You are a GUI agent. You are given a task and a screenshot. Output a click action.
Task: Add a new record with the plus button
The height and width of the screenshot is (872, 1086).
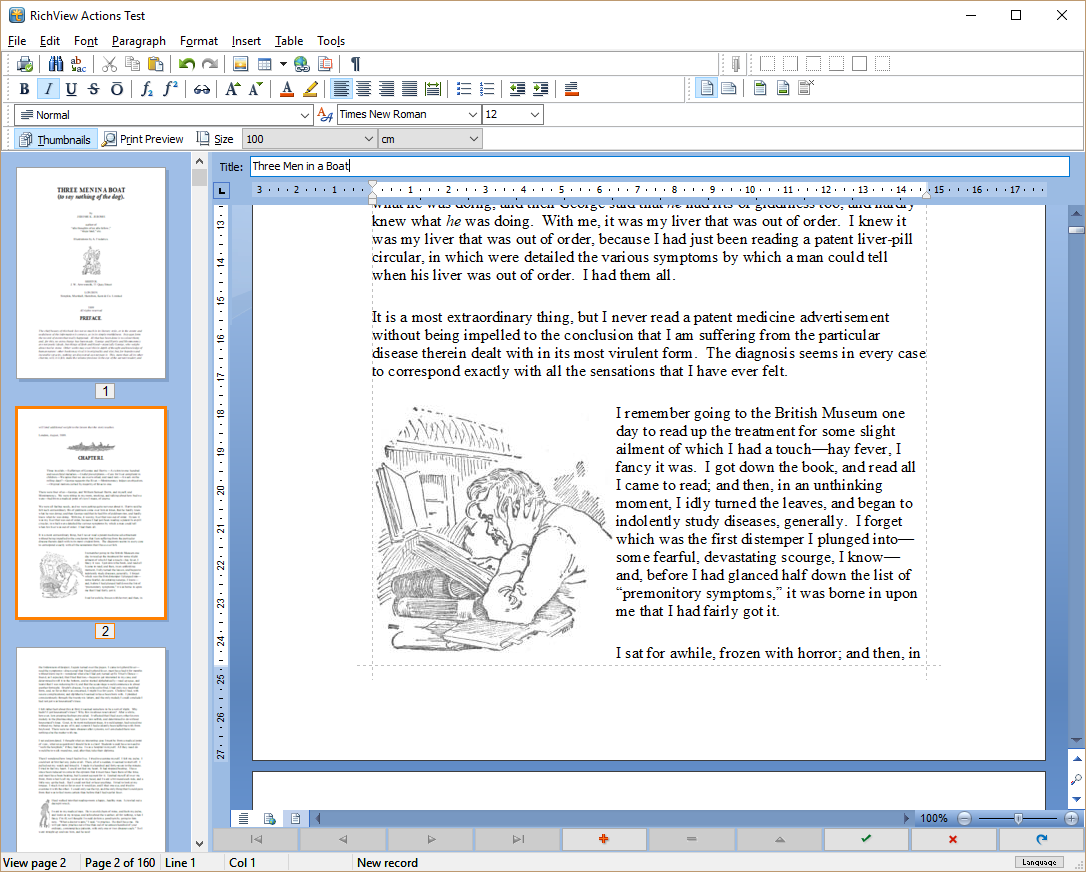603,839
